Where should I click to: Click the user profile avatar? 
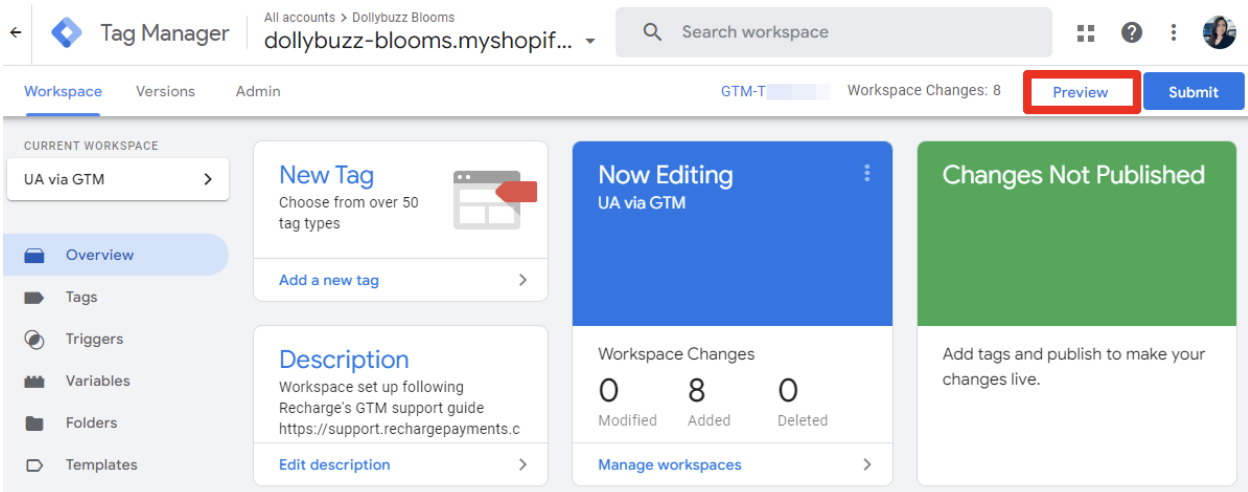(1218, 33)
